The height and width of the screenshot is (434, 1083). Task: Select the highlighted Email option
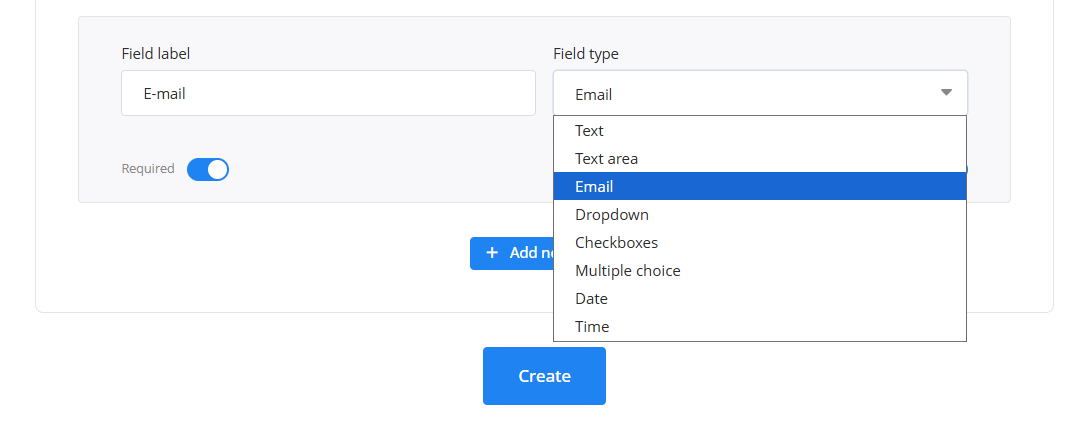pos(760,187)
